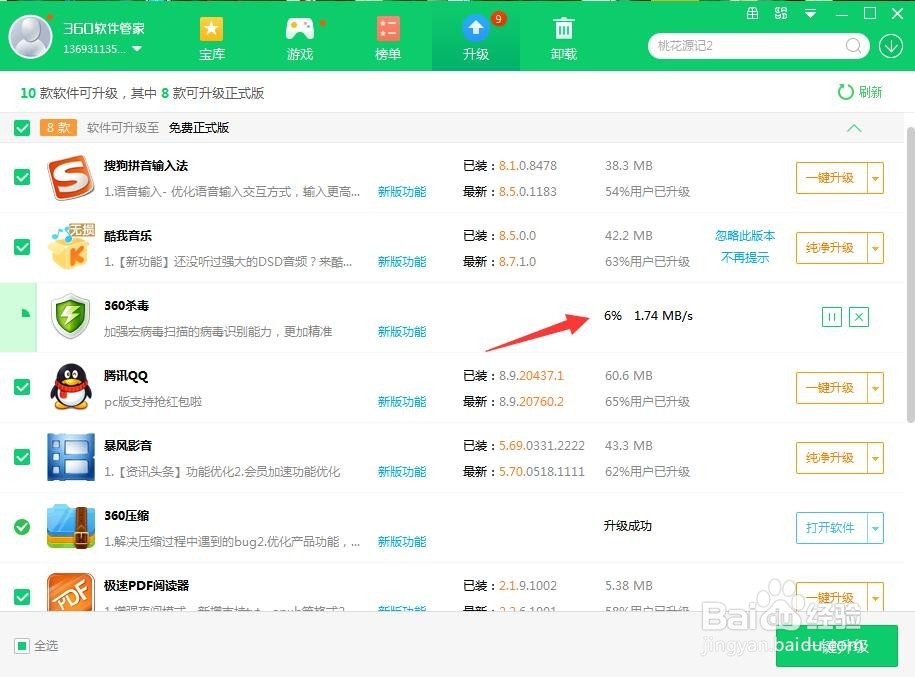Click 打开软件 for 360压缩
Screen dimensions: 915x677
tap(832, 528)
